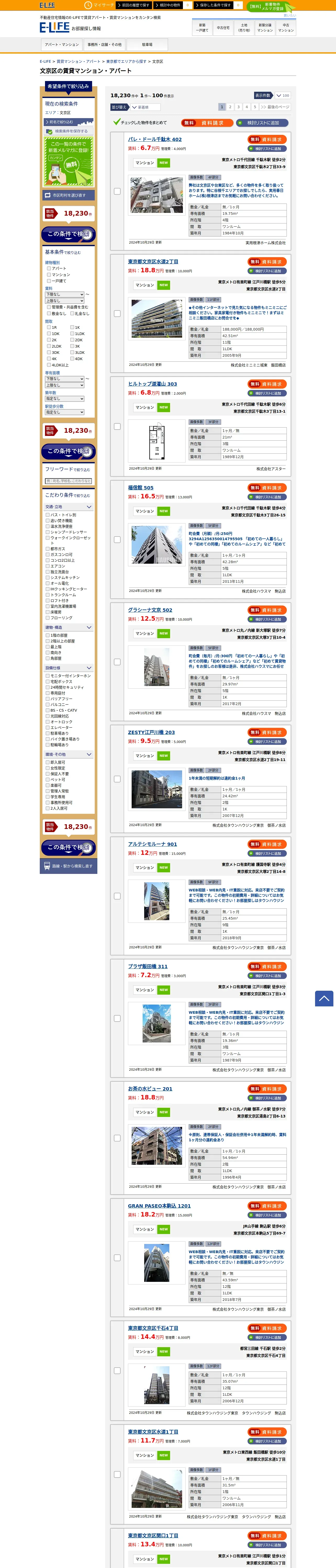The height and width of the screenshot is (1568, 336).
Task: Collapse the 設備仕様 section
Action: pyautogui.click(x=68, y=668)
